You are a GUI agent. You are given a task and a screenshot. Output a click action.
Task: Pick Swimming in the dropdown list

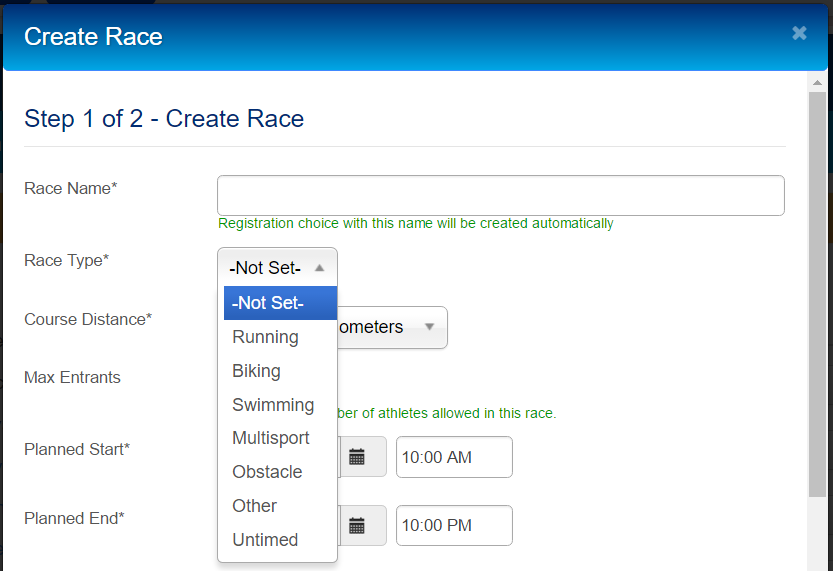click(x=273, y=405)
